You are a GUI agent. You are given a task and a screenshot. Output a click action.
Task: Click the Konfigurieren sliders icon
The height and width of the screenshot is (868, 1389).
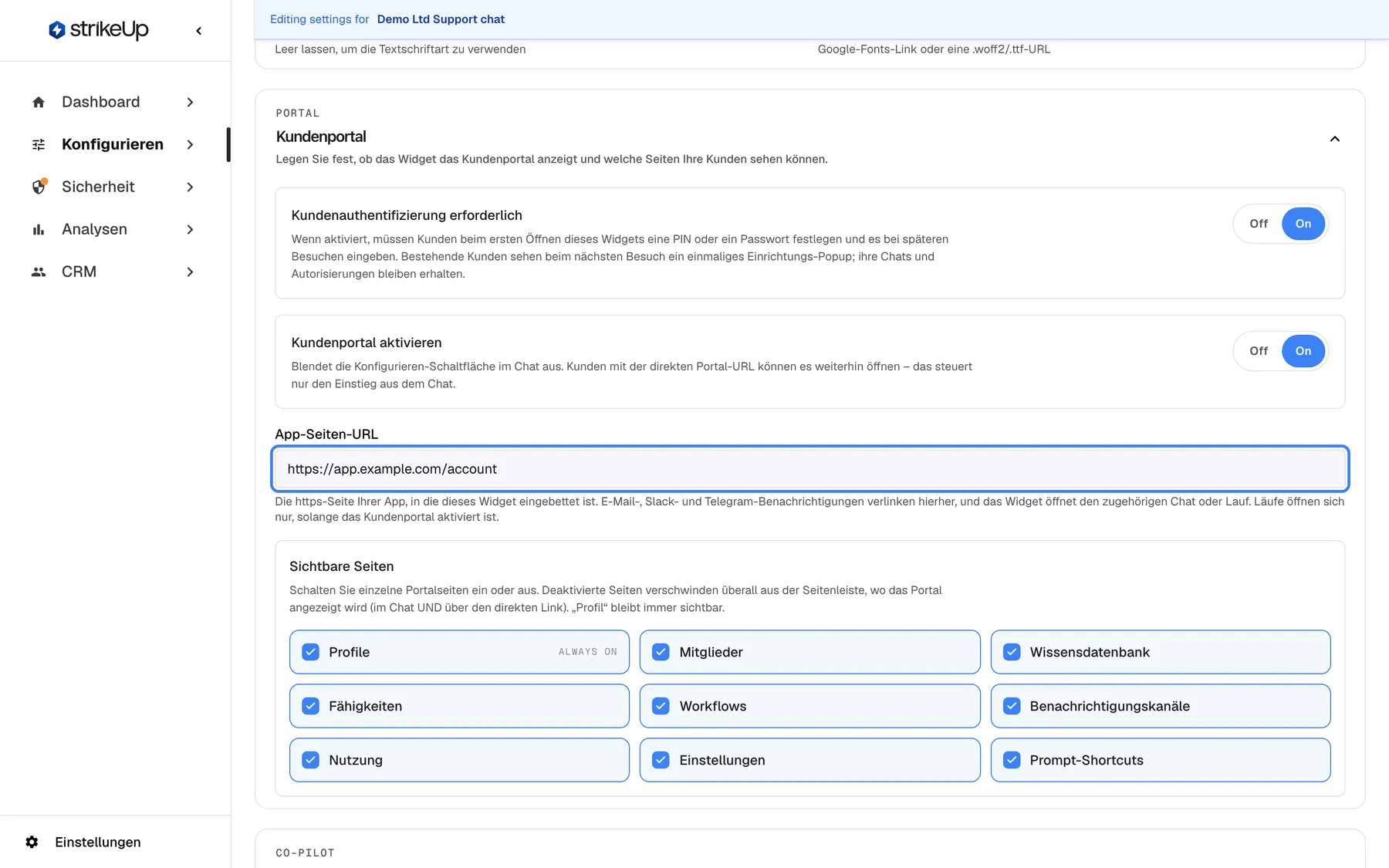pos(39,144)
